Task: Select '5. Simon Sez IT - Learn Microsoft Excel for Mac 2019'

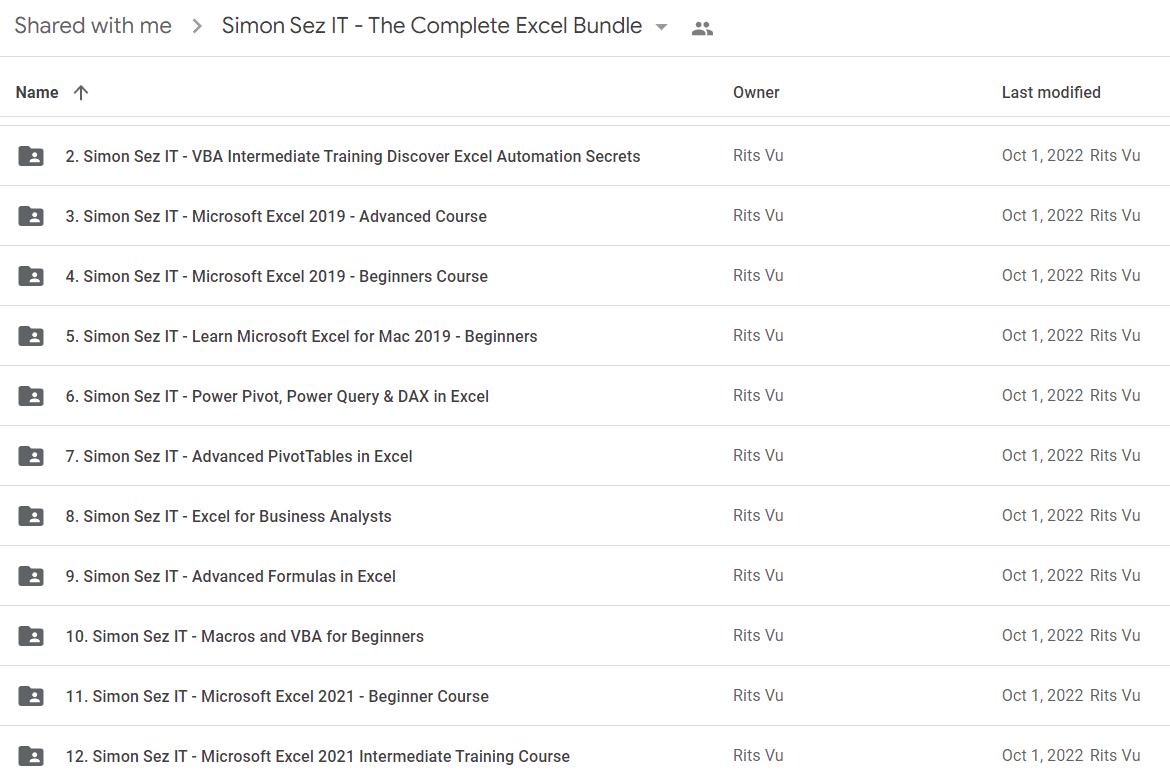Action: tap(301, 336)
